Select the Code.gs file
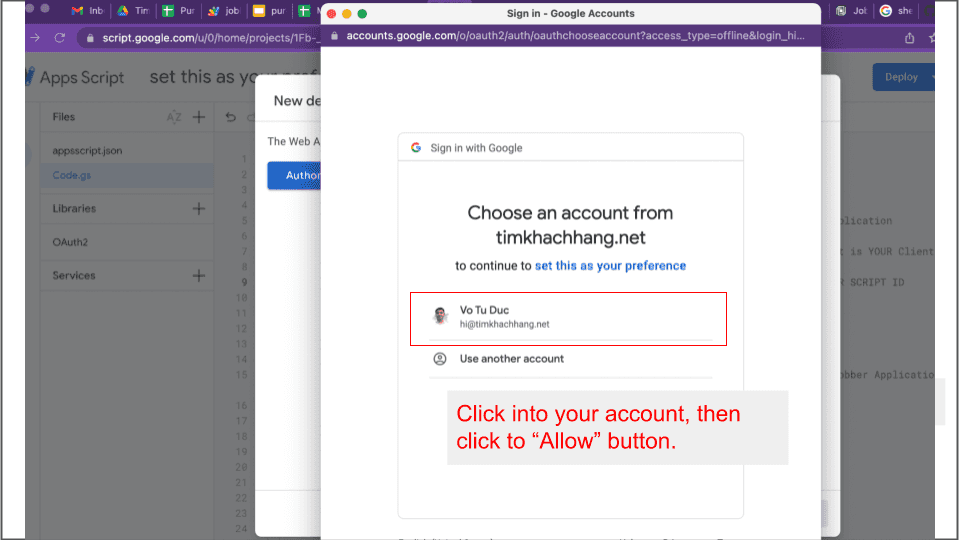This screenshot has height=540, width=960. [x=72, y=176]
